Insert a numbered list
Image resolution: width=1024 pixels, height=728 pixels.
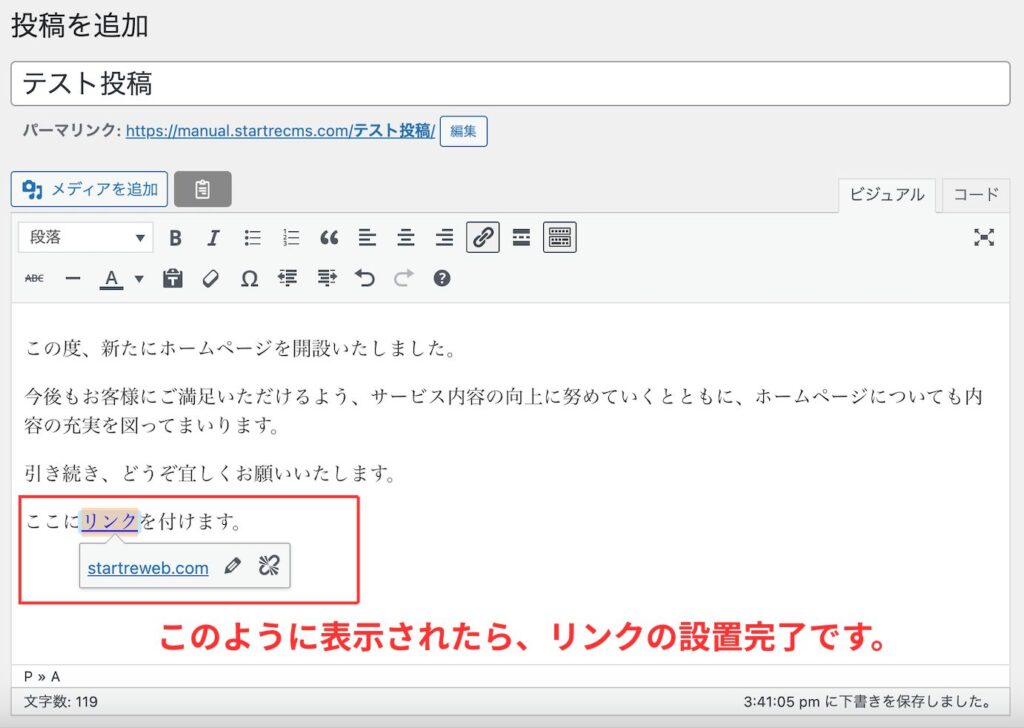[x=291, y=238]
